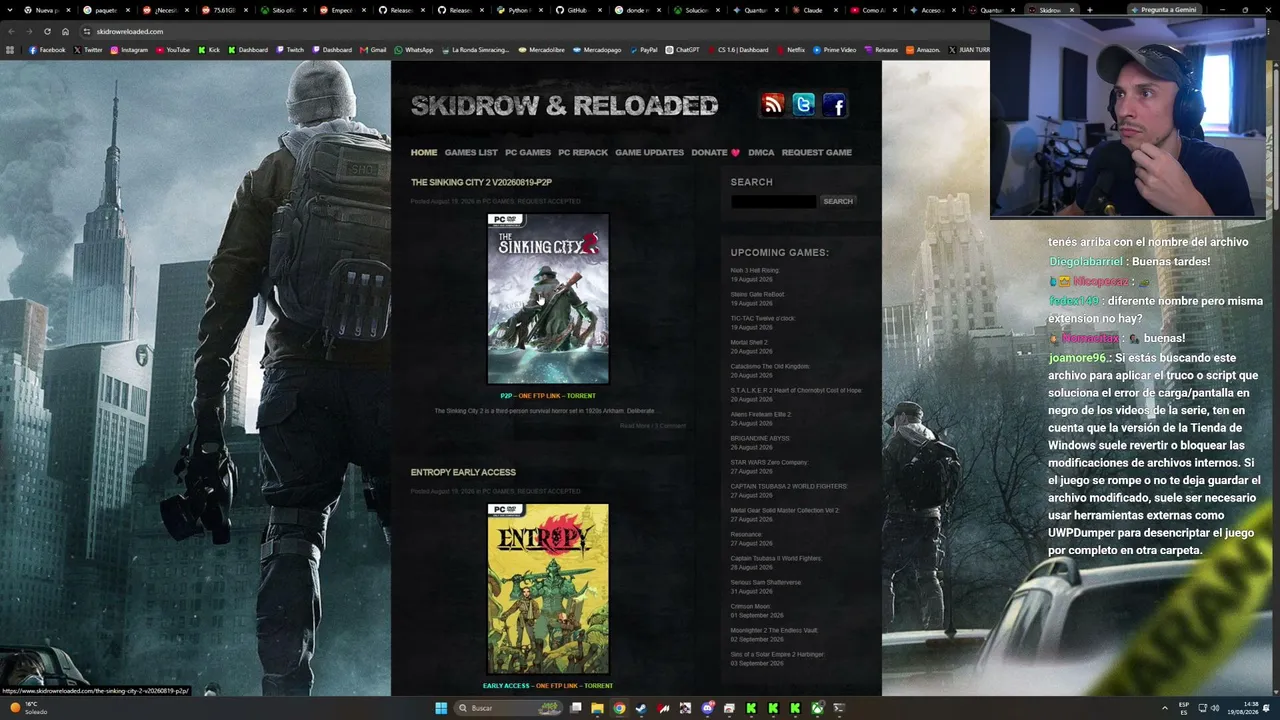Click 'Steins Gate ReBoot' upcoming entry
Image resolution: width=1280 pixels, height=720 pixels.
pos(758,294)
